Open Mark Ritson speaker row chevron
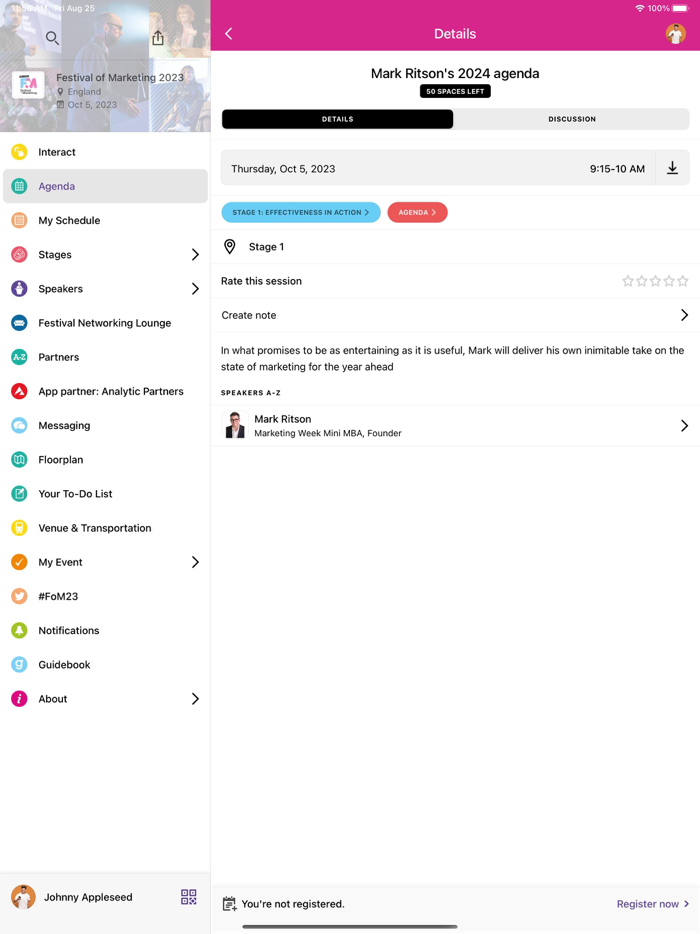Screen dimensions: 700x934 (x=685, y=425)
